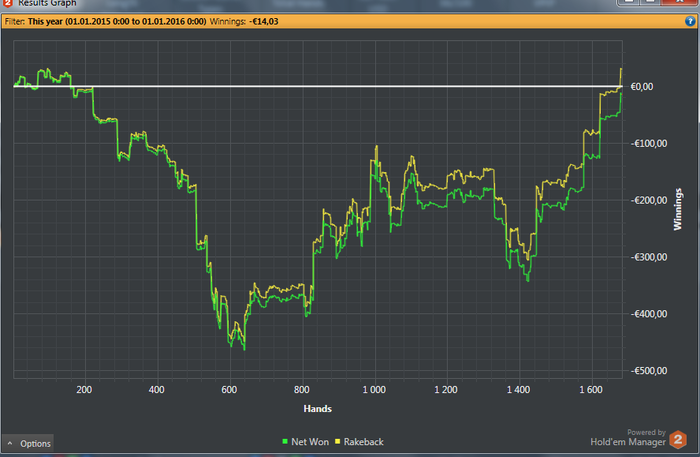Click the 1 000 hands axis label
The height and width of the screenshot is (457, 700).
374,390
